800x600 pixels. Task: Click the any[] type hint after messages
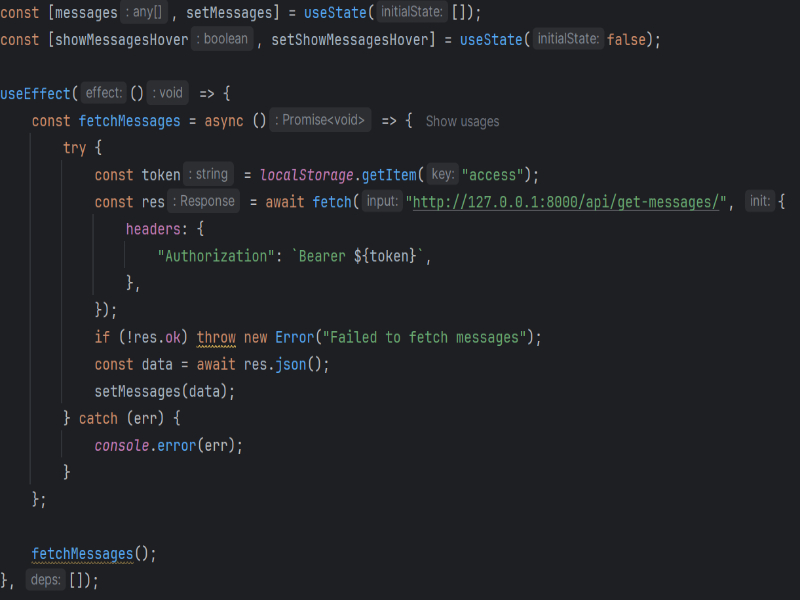pos(145,13)
